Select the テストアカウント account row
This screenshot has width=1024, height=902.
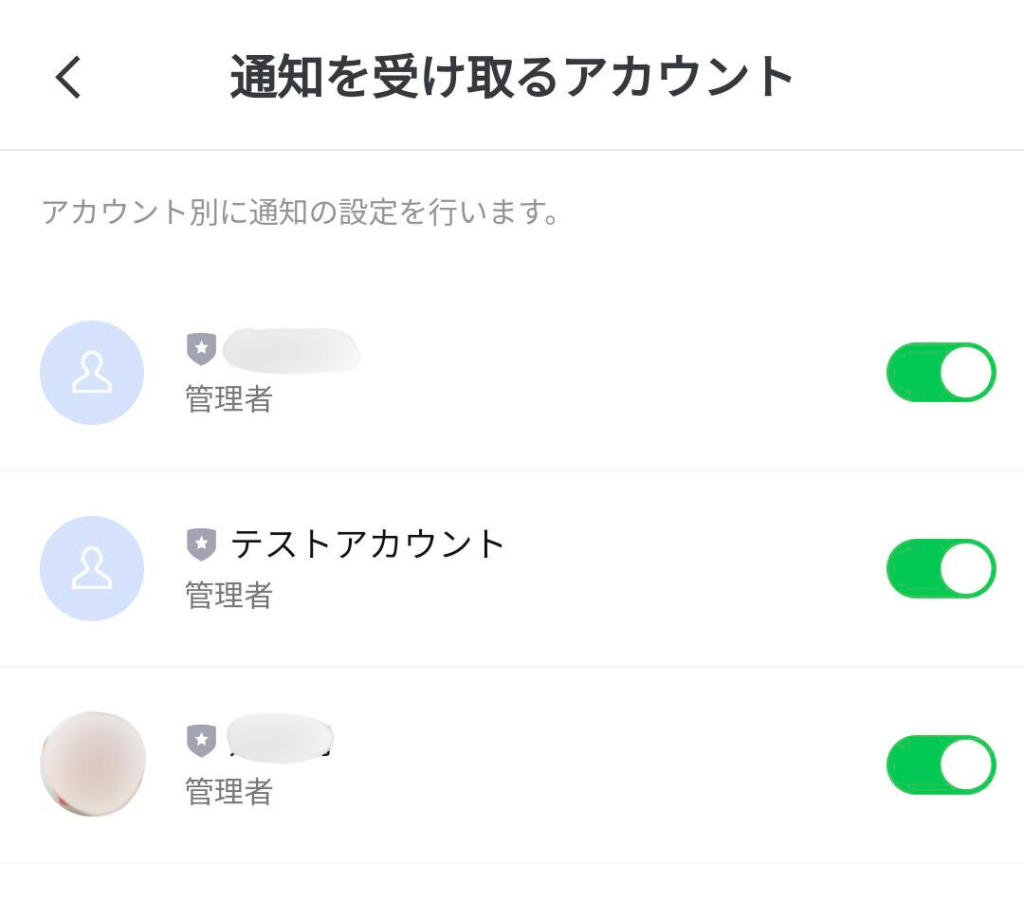click(512, 568)
